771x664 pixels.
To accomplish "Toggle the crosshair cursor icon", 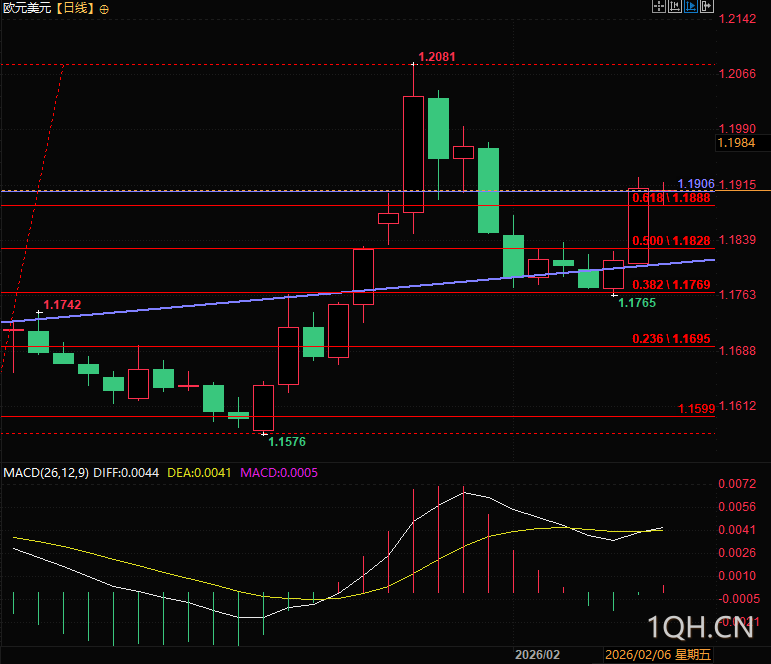I will tap(659, 6).
